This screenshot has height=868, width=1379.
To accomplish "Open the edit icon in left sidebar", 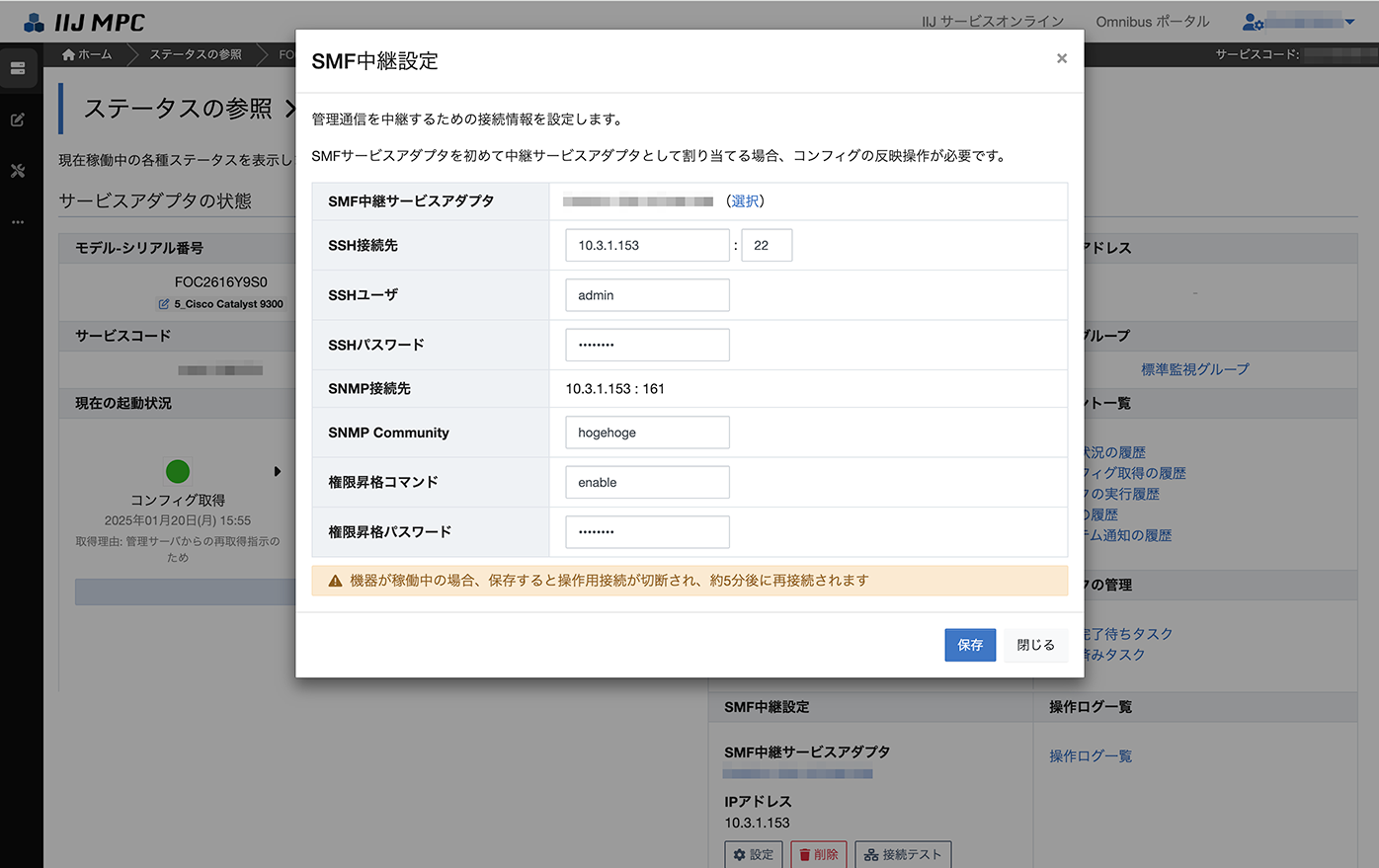I will (x=18, y=119).
